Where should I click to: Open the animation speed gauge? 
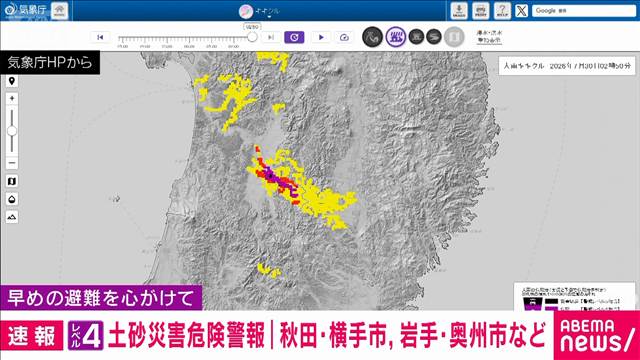[344, 37]
